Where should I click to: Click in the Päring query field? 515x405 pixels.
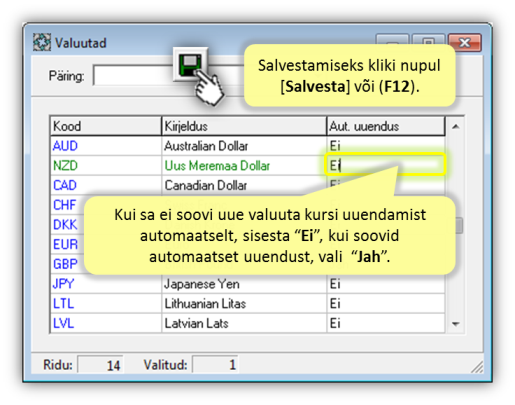pyautogui.click(x=133, y=76)
